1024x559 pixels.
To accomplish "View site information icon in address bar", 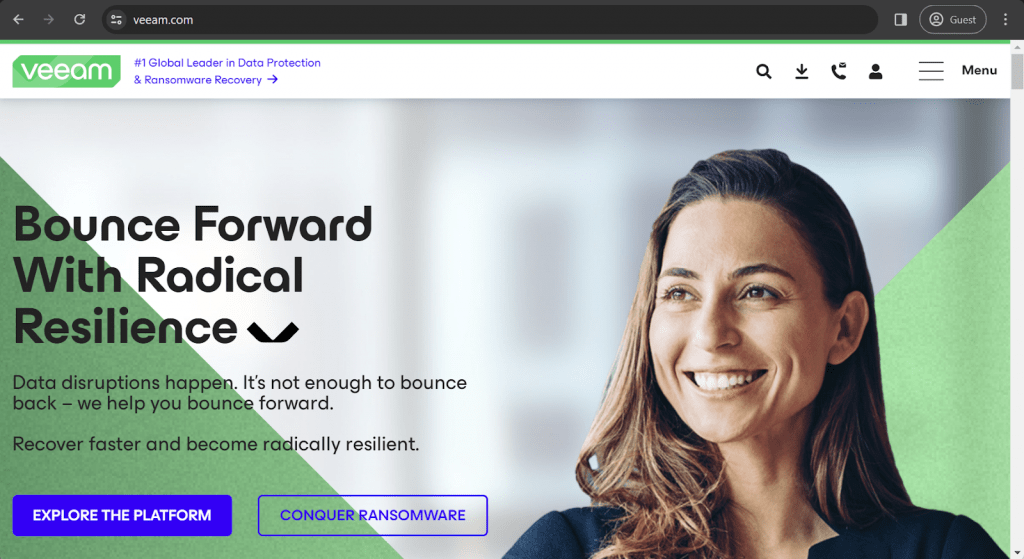I will (116, 20).
